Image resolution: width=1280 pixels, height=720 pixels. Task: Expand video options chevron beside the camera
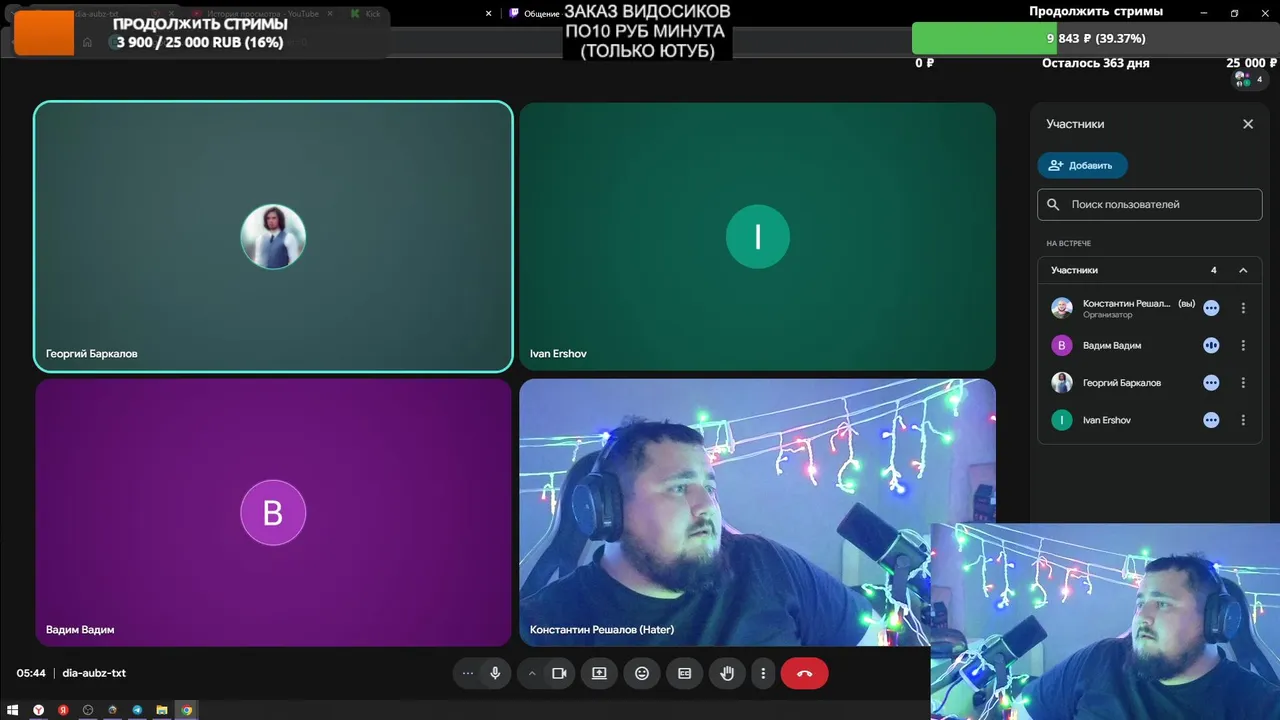point(532,674)
